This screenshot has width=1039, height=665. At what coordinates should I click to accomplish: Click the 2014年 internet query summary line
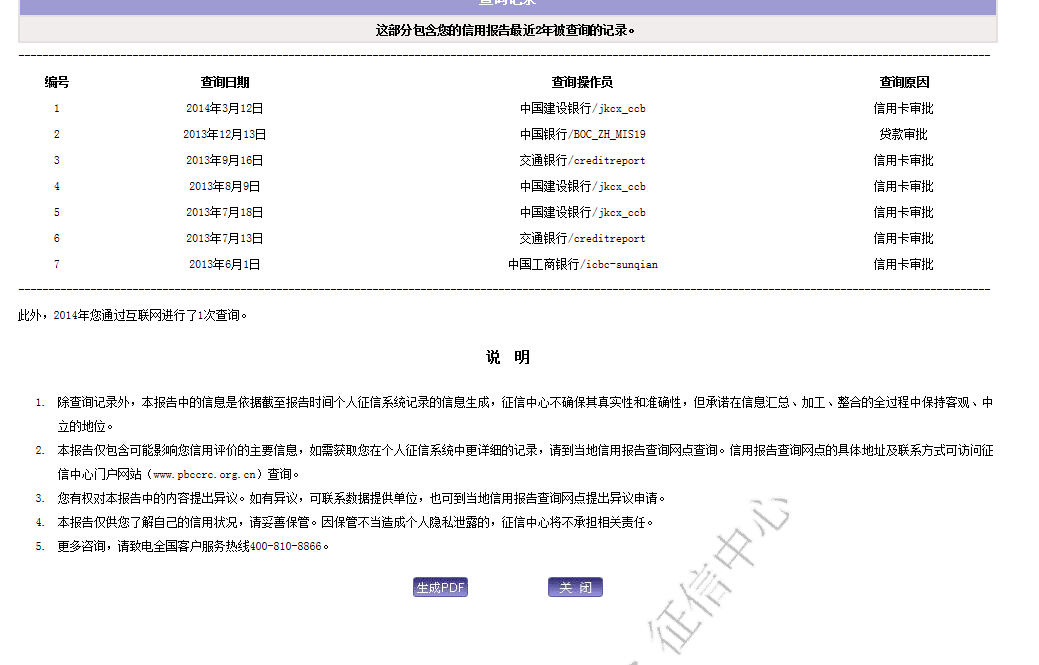[133, 316]
